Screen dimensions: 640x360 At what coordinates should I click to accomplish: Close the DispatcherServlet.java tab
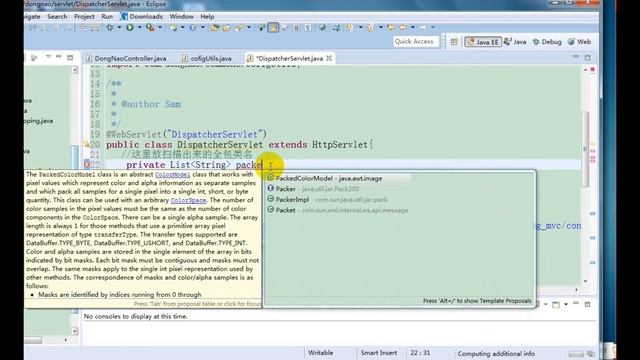point(329,58)
